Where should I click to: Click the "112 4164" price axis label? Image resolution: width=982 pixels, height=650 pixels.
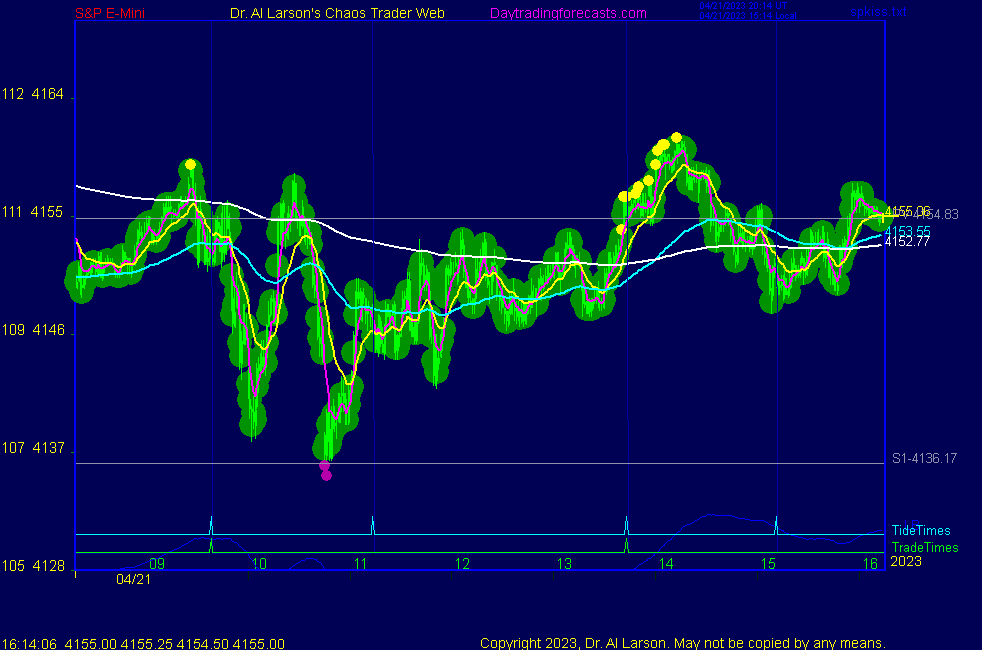[33, 94]
